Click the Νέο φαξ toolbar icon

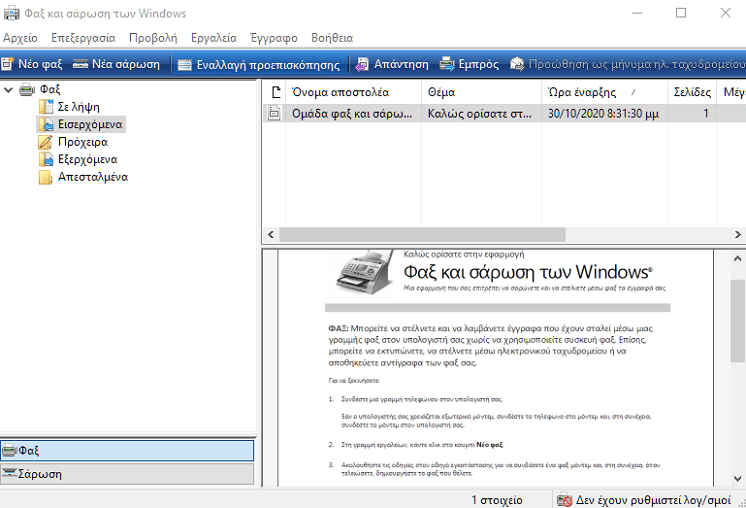coord(7,64)
